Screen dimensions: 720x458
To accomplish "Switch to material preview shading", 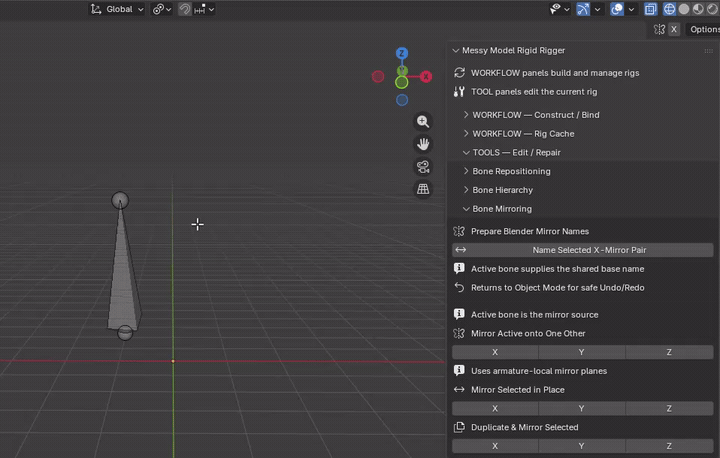I will pyautogui.click(x=698, y=9).
